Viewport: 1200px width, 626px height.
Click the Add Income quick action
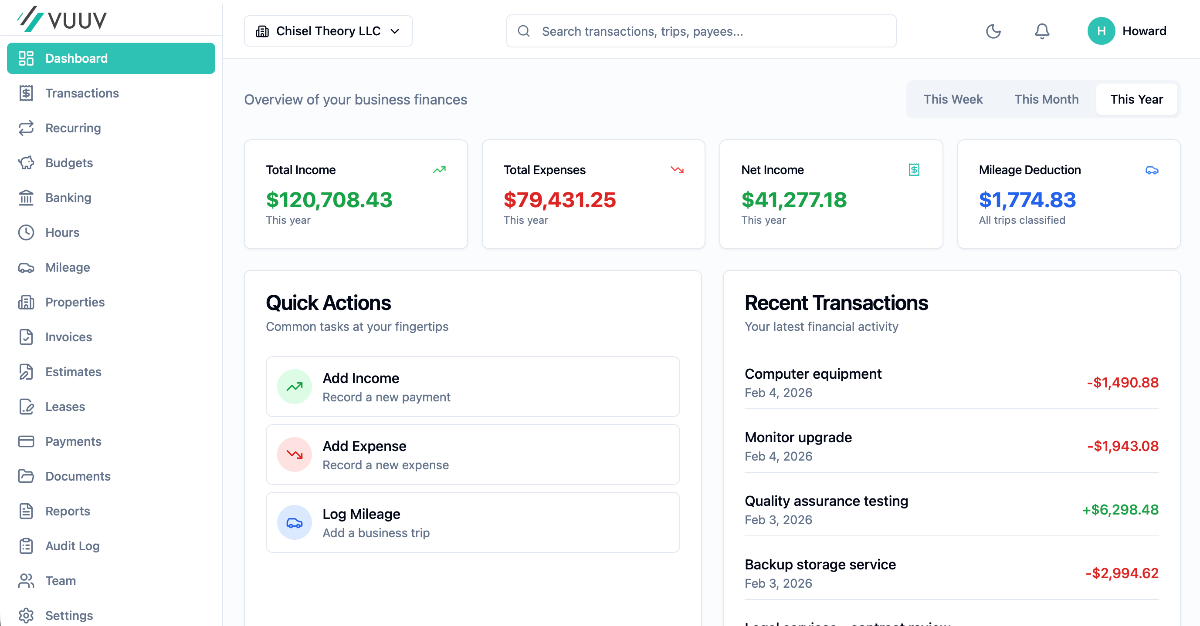(x=472, y=386)
